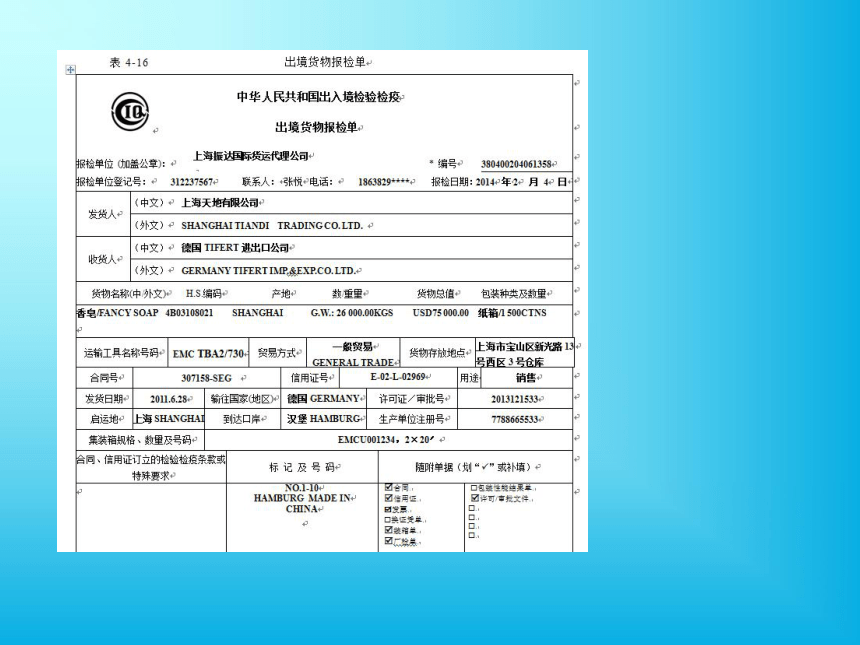Click the 集装箱规格、数量及号码 label
The height and width of the screenshot is (645, 860).
(x=140, y=440)
